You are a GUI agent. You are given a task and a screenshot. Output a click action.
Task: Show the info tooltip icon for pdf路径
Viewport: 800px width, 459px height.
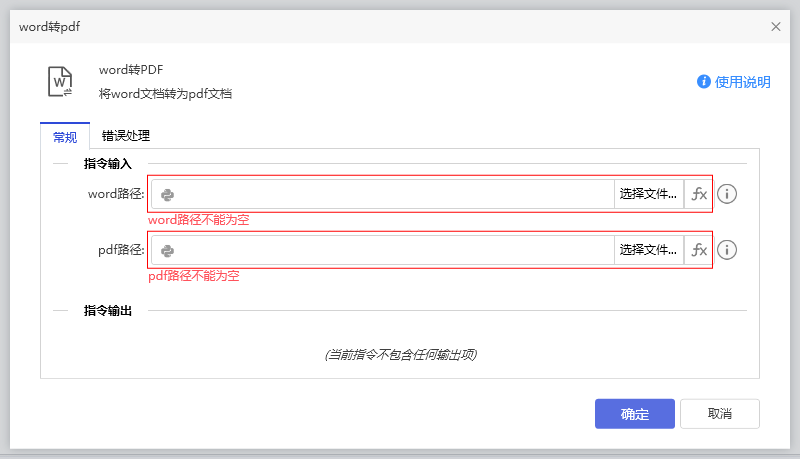coord(728,250)
